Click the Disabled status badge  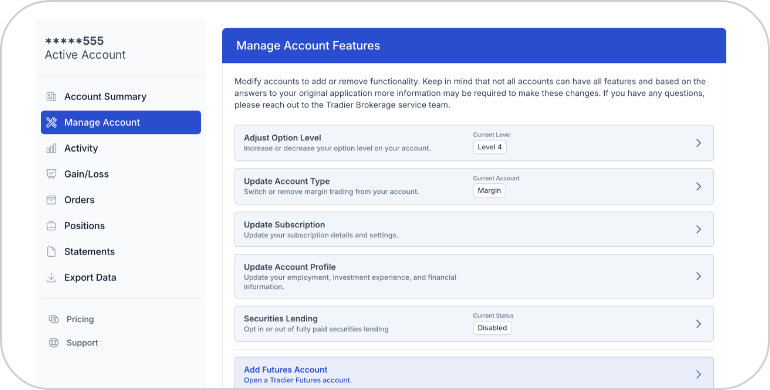[492, 328]
